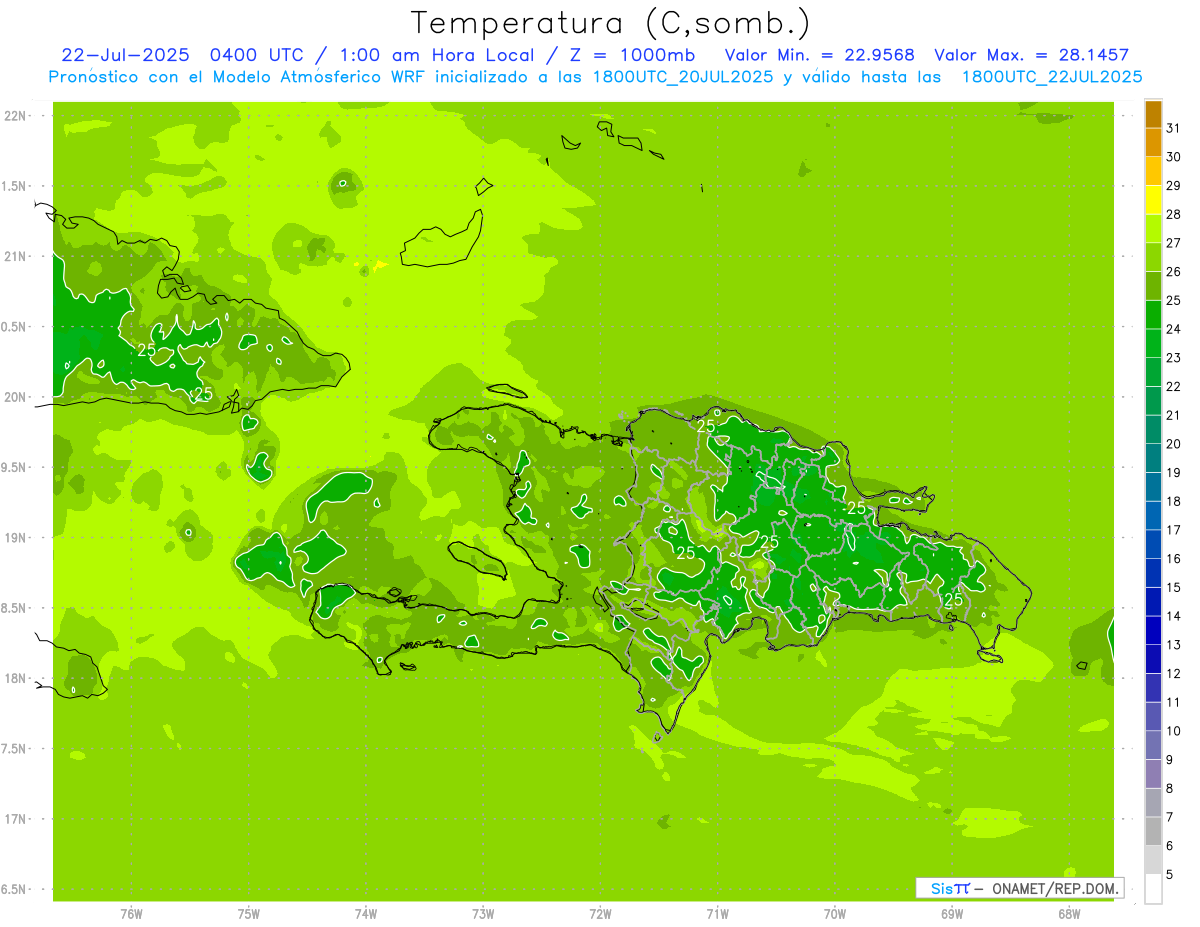
Task: Click the 69W longitude axis label
Action: (x=952, y=913)
